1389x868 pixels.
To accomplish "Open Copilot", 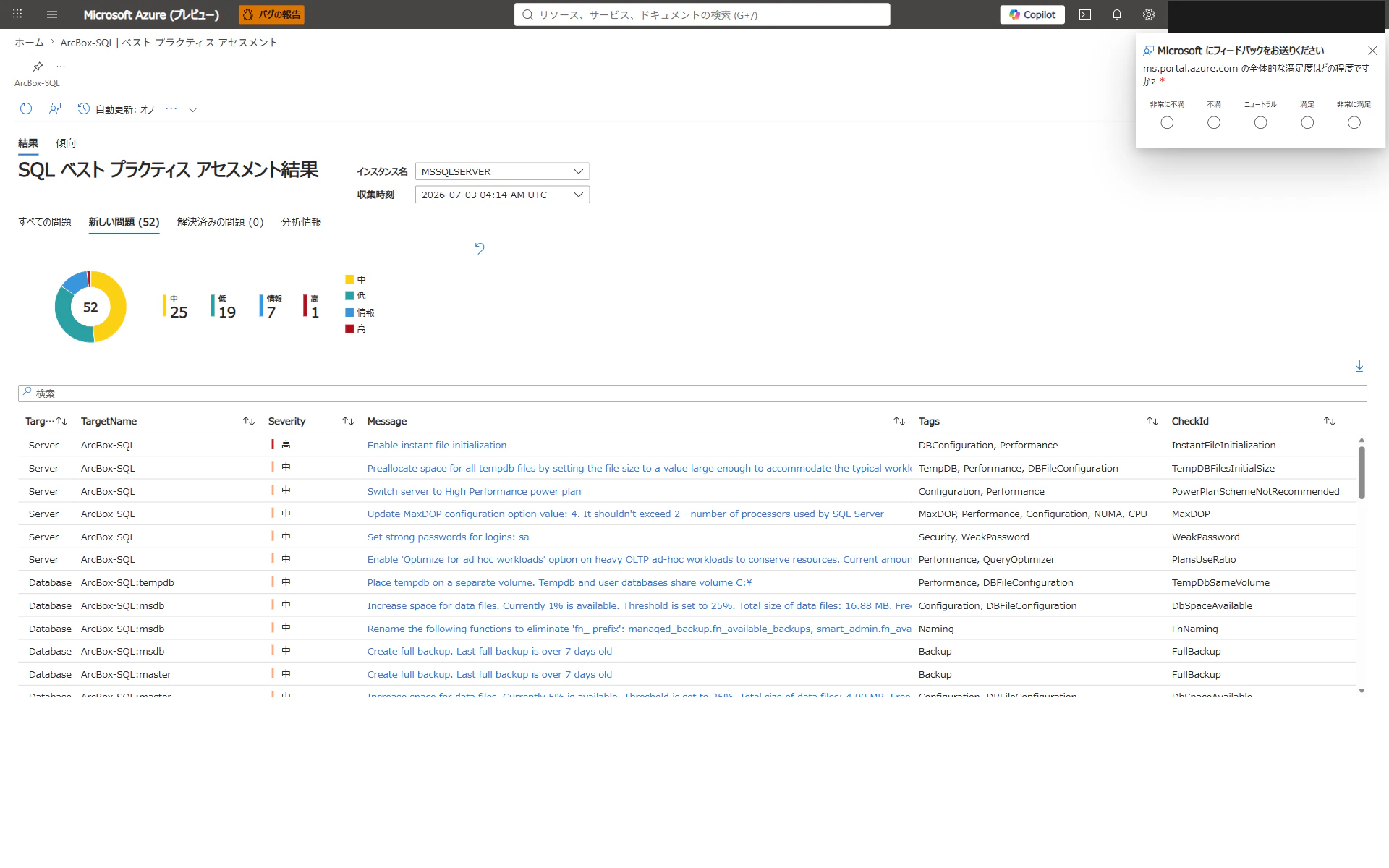I will pyautogui.click(x=1032, y=14).
